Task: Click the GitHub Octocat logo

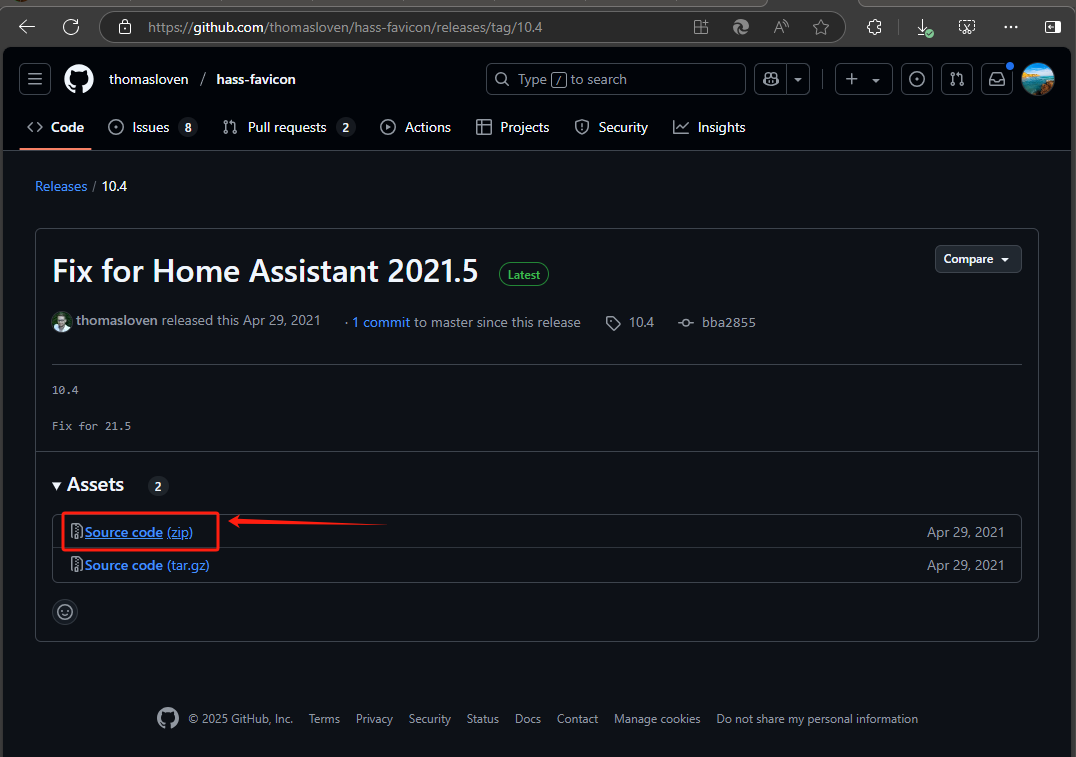Action: click(x=79, y=79)
